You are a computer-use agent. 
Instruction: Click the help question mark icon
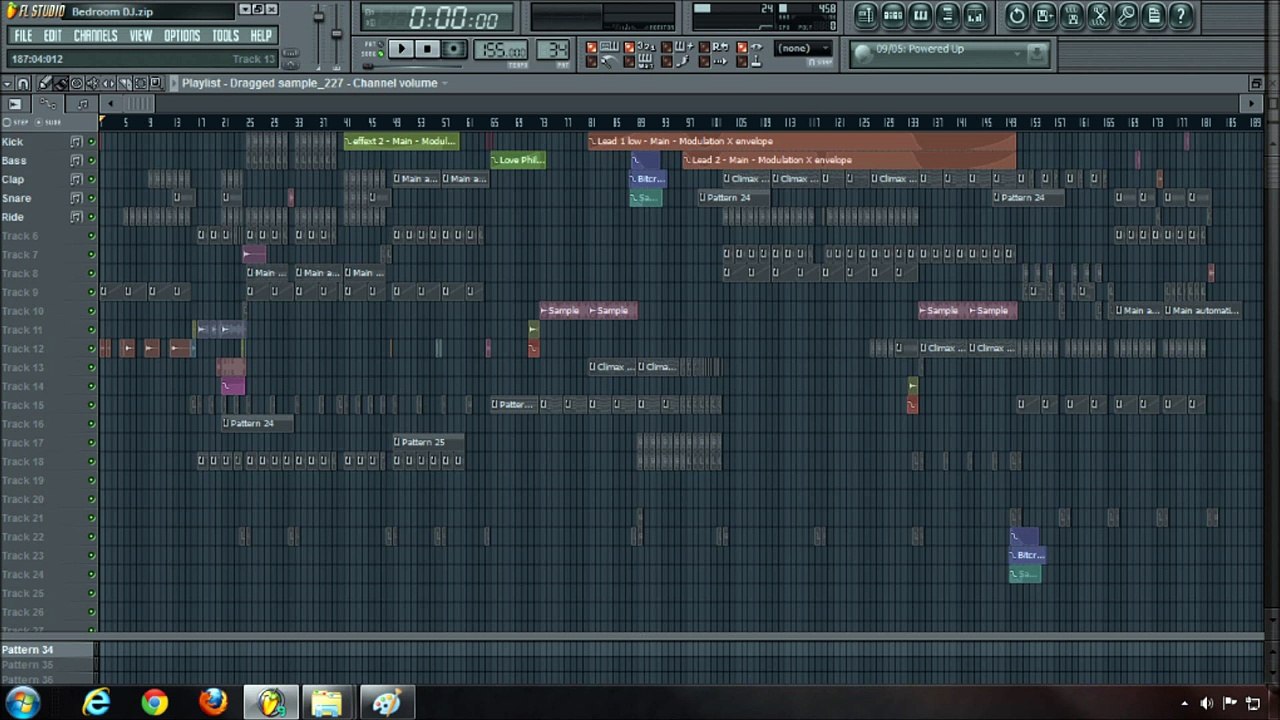(1180, 16)
